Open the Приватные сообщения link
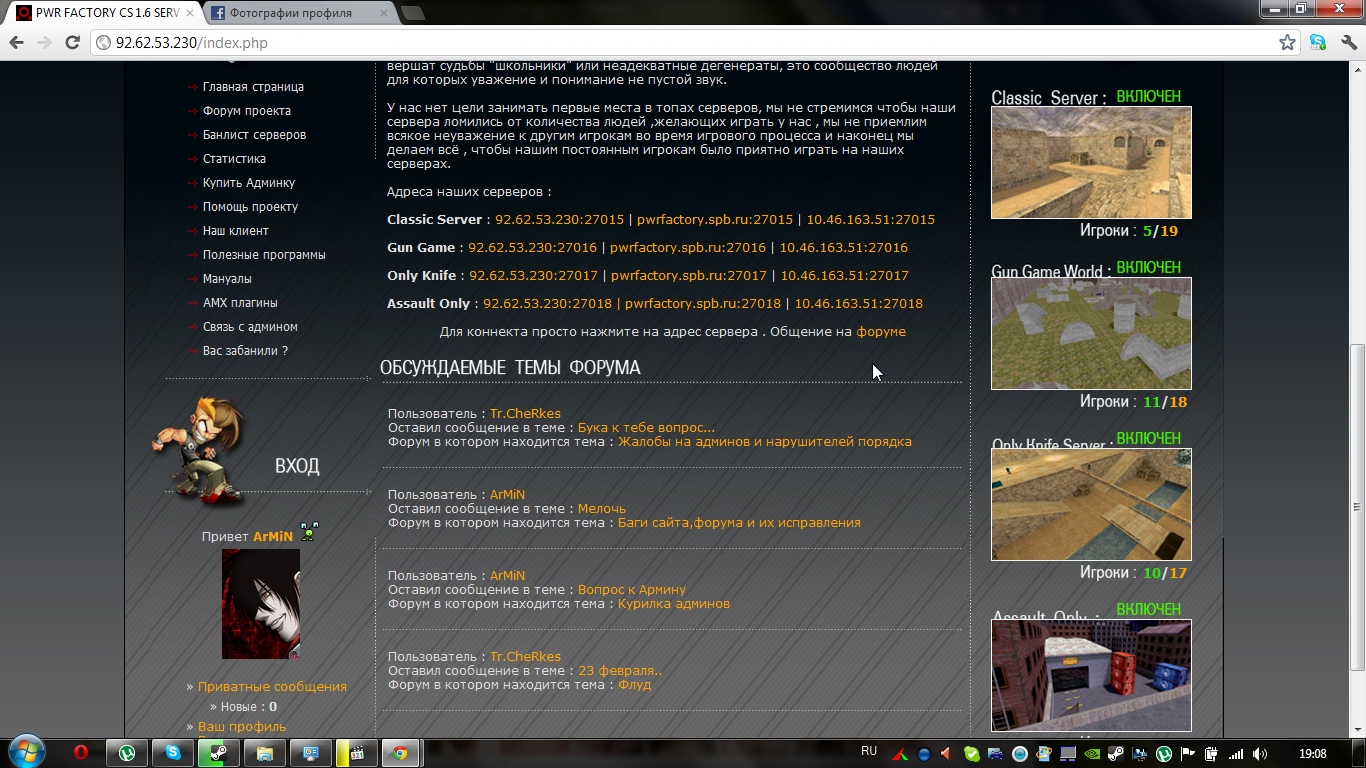 (x=272, y=687)
